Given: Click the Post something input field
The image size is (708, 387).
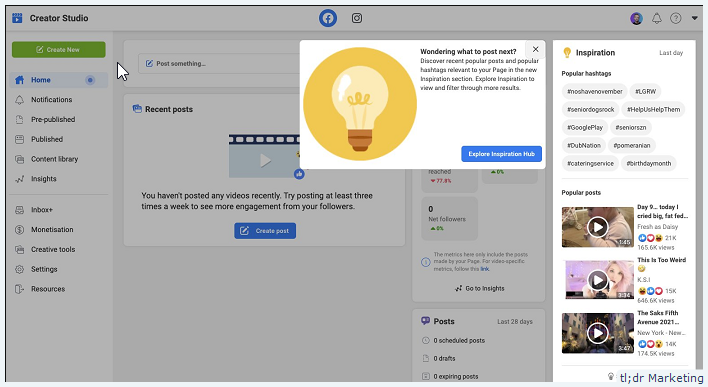Looking at the screenshot, I should [219, 64].
